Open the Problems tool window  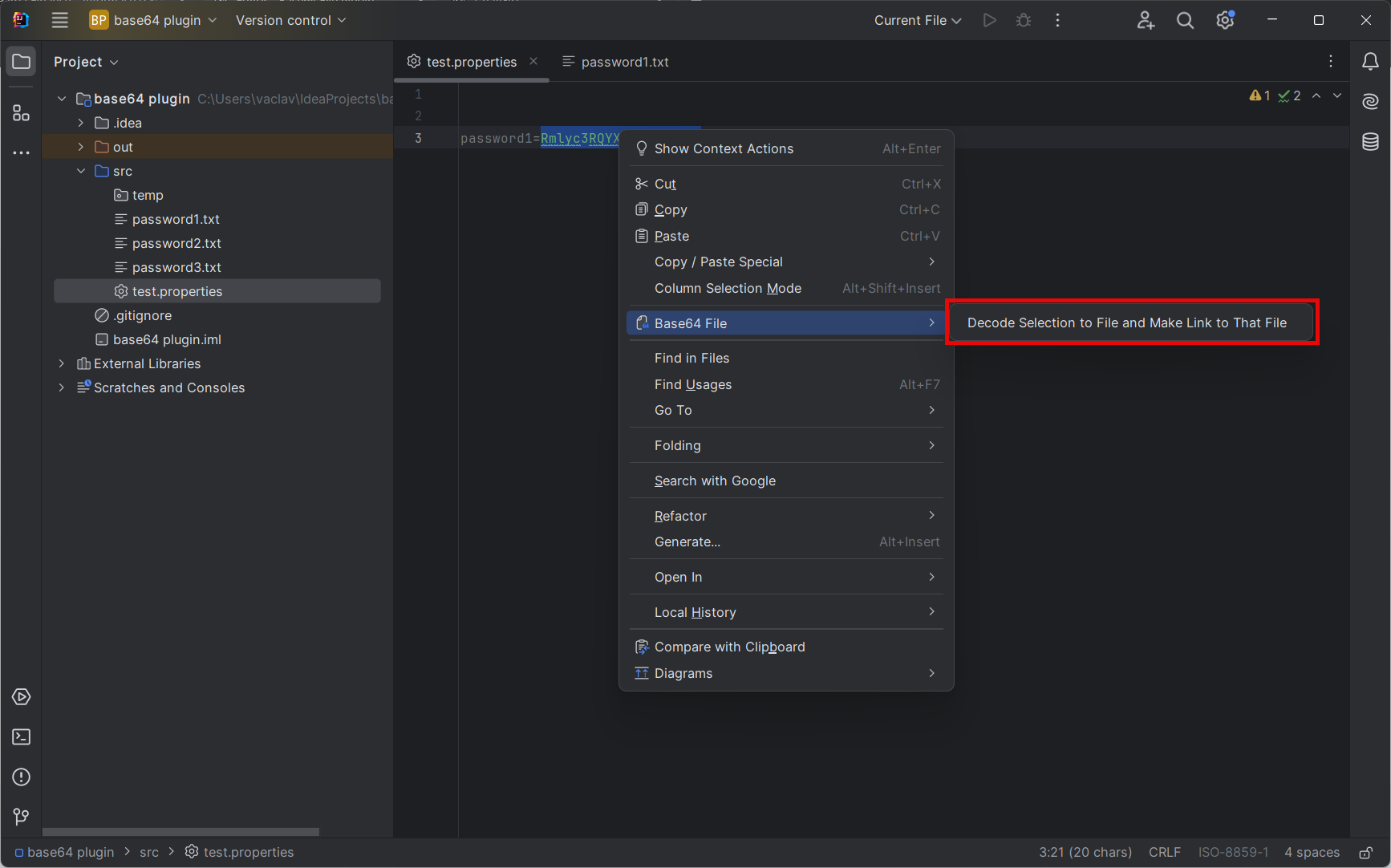tap(21, 777)
